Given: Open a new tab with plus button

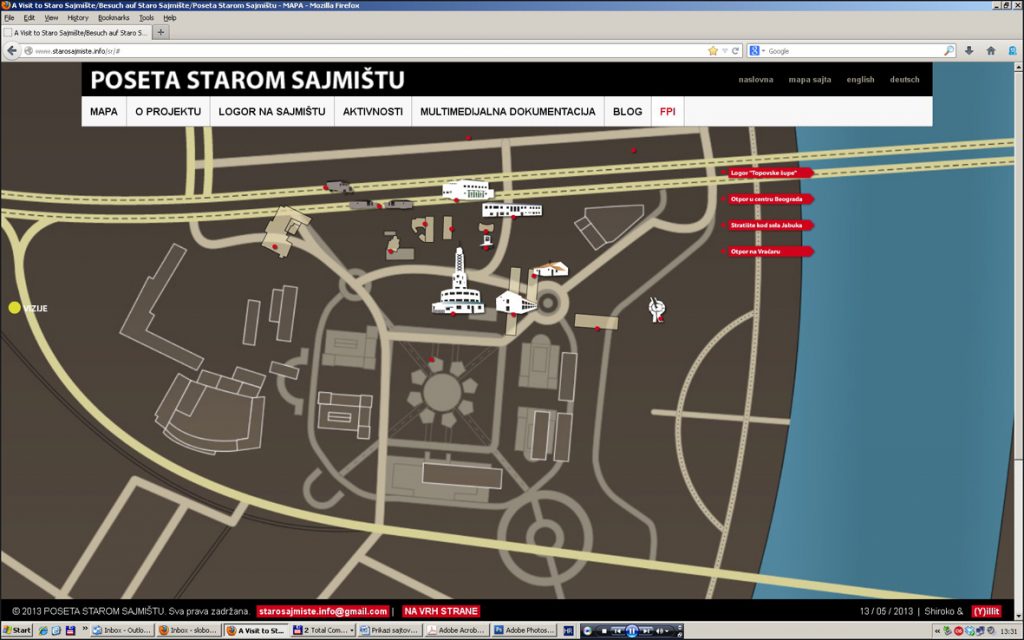Looking at the screenshot, I should coord(161,32).
